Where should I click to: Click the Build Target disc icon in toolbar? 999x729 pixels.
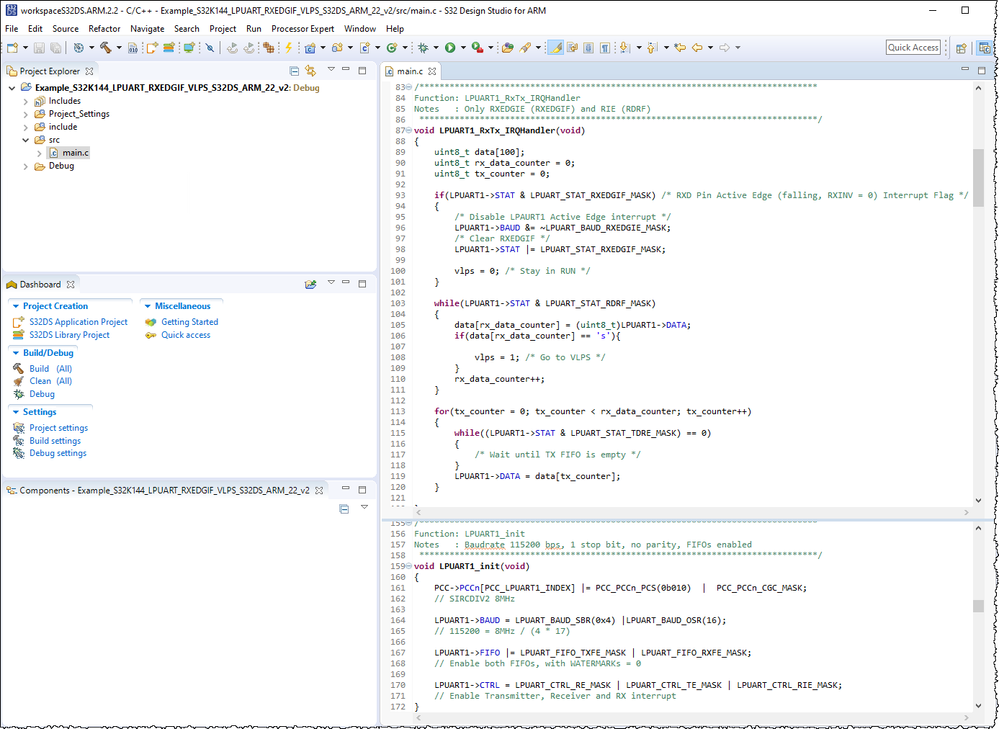point(78,48)
